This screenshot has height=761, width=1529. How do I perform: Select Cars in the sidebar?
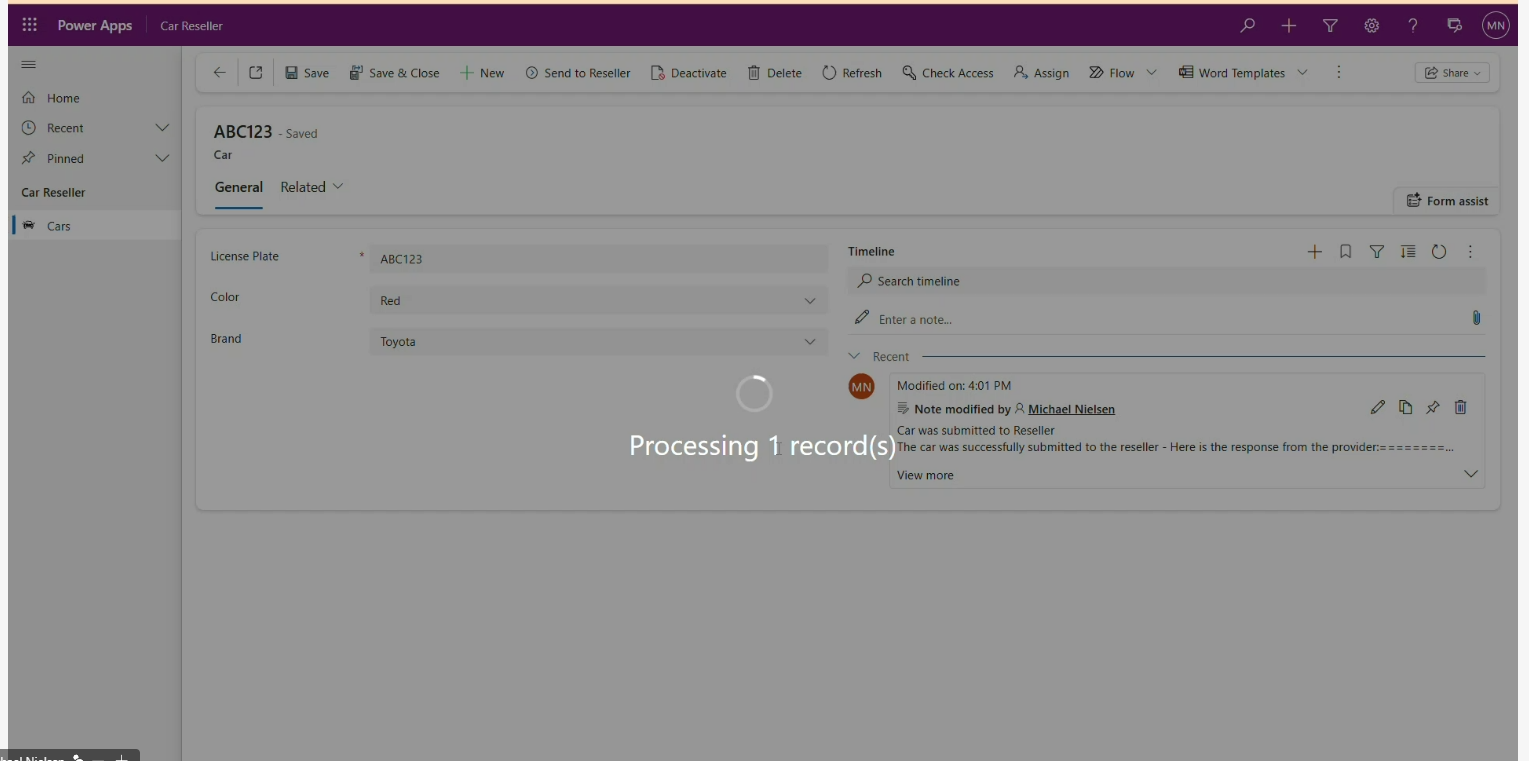point(59,226)
